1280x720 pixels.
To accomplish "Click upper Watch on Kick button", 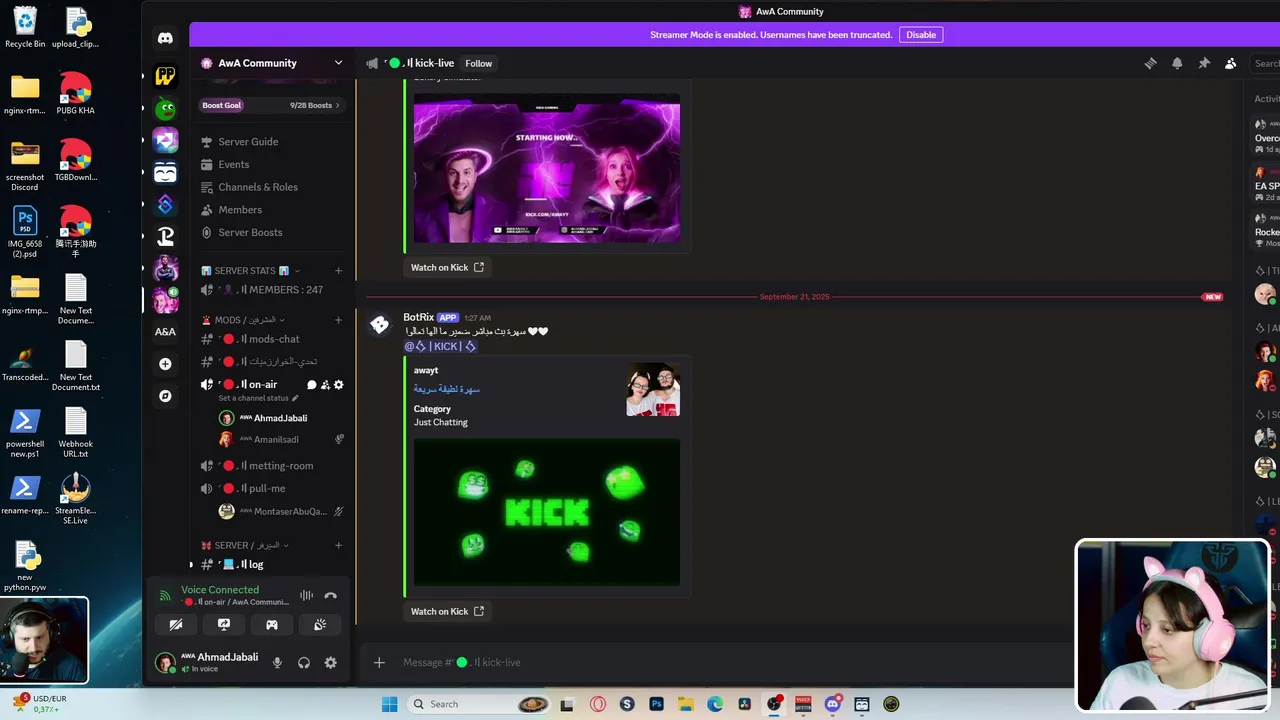I will coord(447,267).
